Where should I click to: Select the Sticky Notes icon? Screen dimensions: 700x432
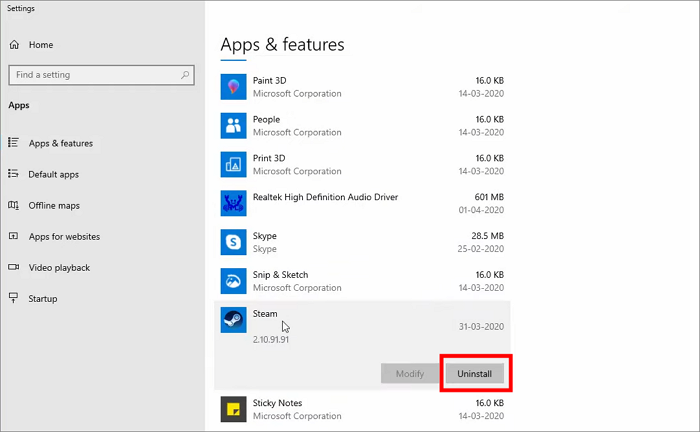click(233, 408)
